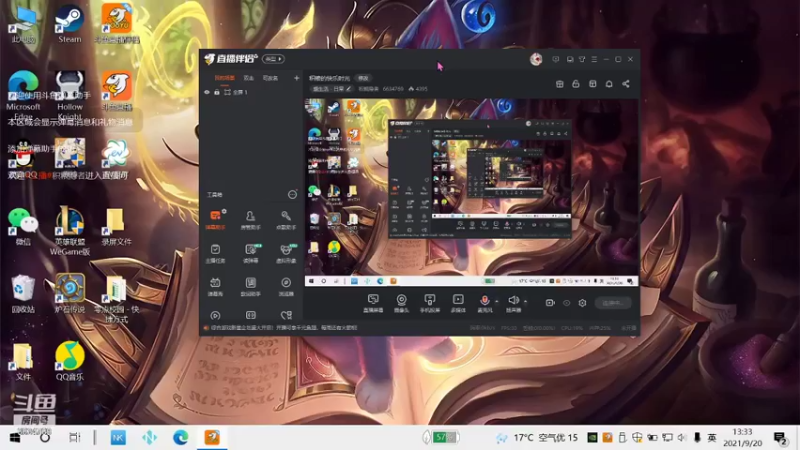
Task: Edit the stream category tag with pencil
Action: coord(332,89)
